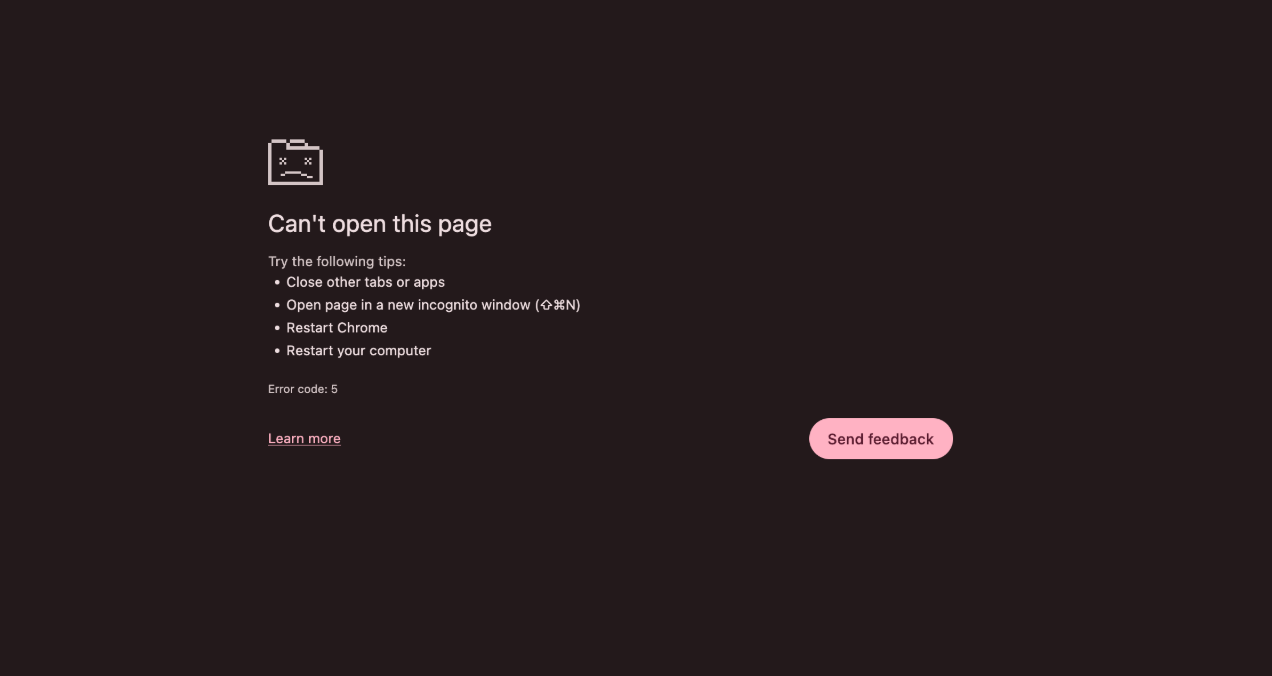Viewport: 1272px width, 676px height.
Task: Click the "Can't open this page" heading
Action: (x=380, y=224)
